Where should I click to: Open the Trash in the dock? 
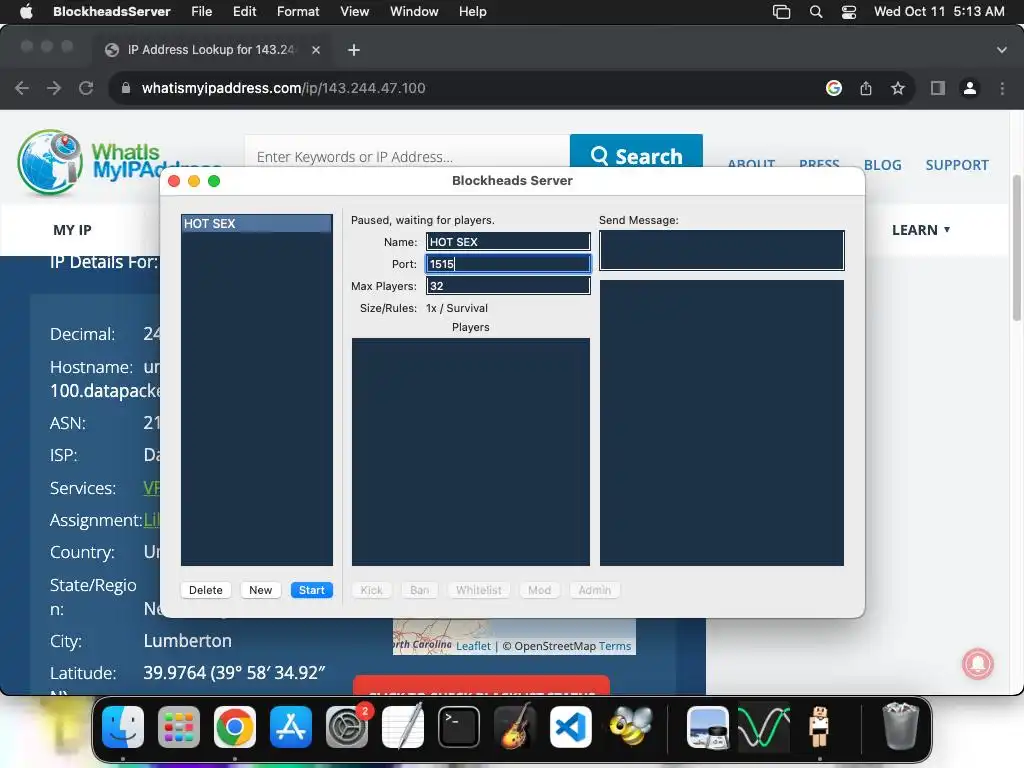click(x=901, y=727)
